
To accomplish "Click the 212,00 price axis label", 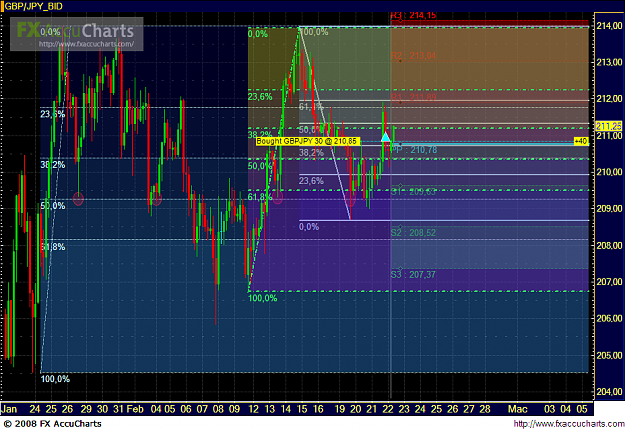I will point(609,98).
